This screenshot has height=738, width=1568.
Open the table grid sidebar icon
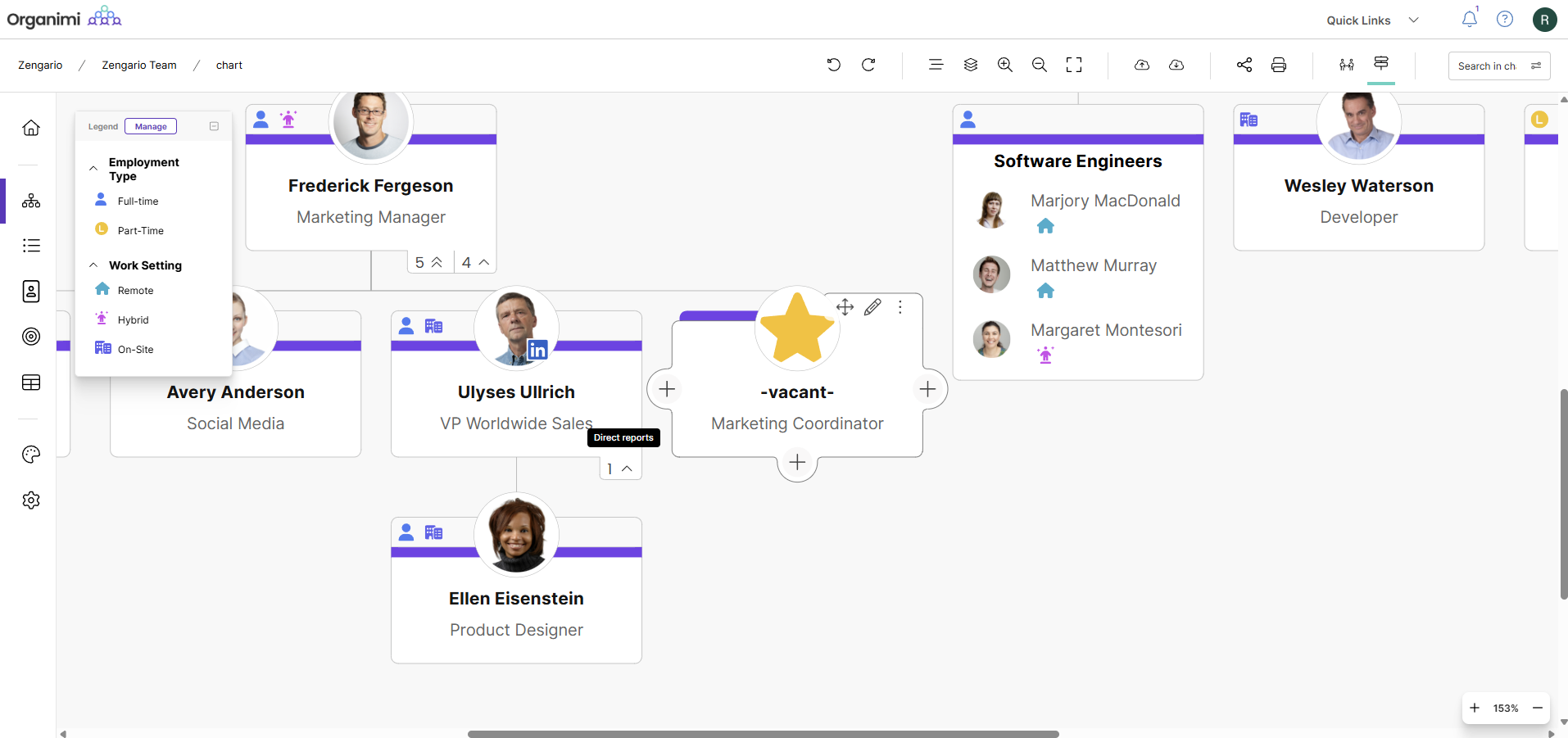coord(31,383)
